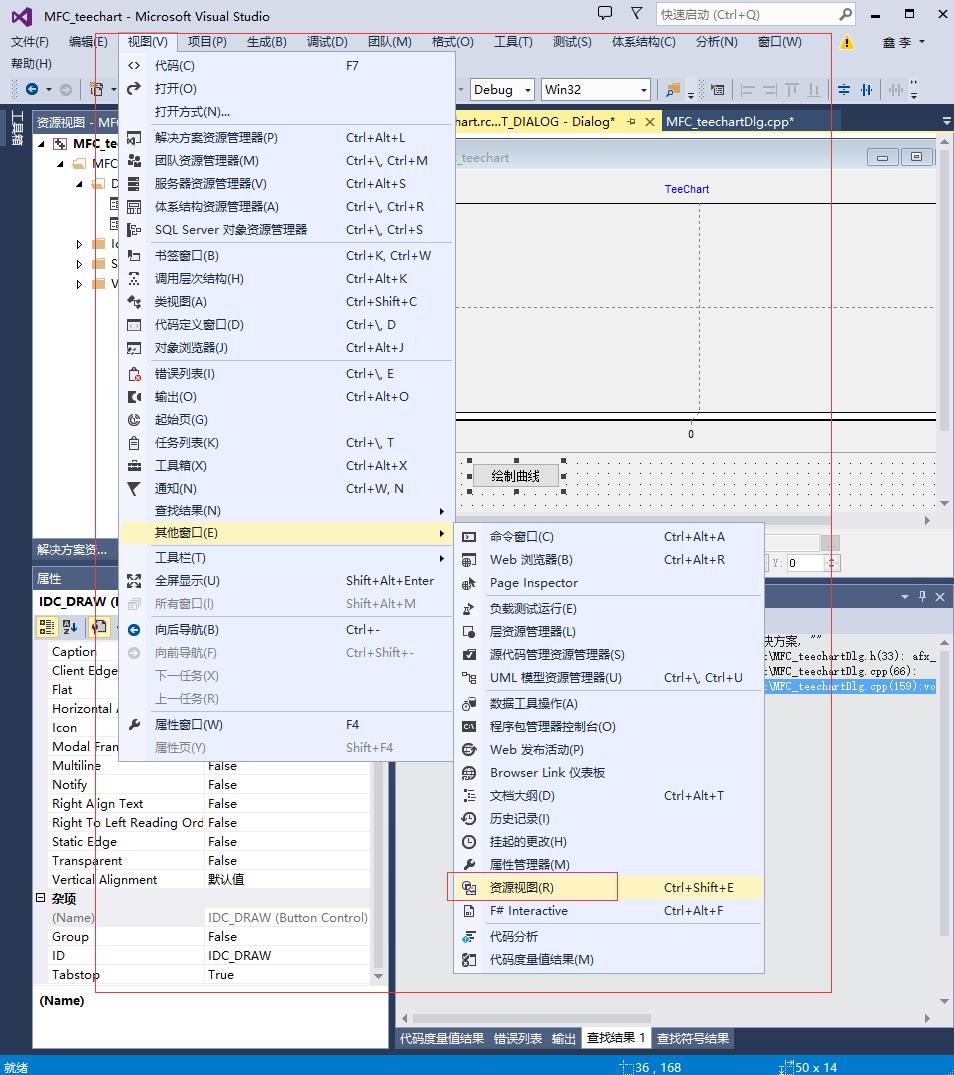Toggle the Transparent property value

coord(222,860)
